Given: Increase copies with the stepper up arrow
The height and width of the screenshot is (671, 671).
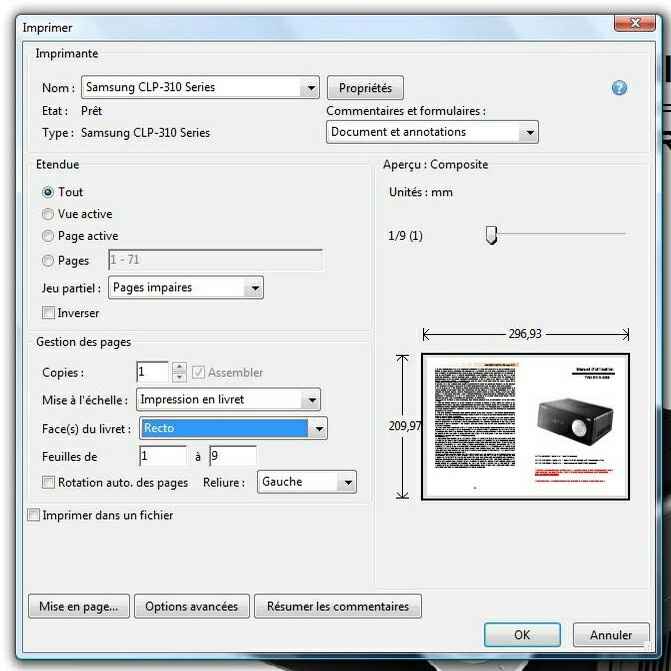Looking at the screenshot, I should pyautogui.click(x=179, y=367).
